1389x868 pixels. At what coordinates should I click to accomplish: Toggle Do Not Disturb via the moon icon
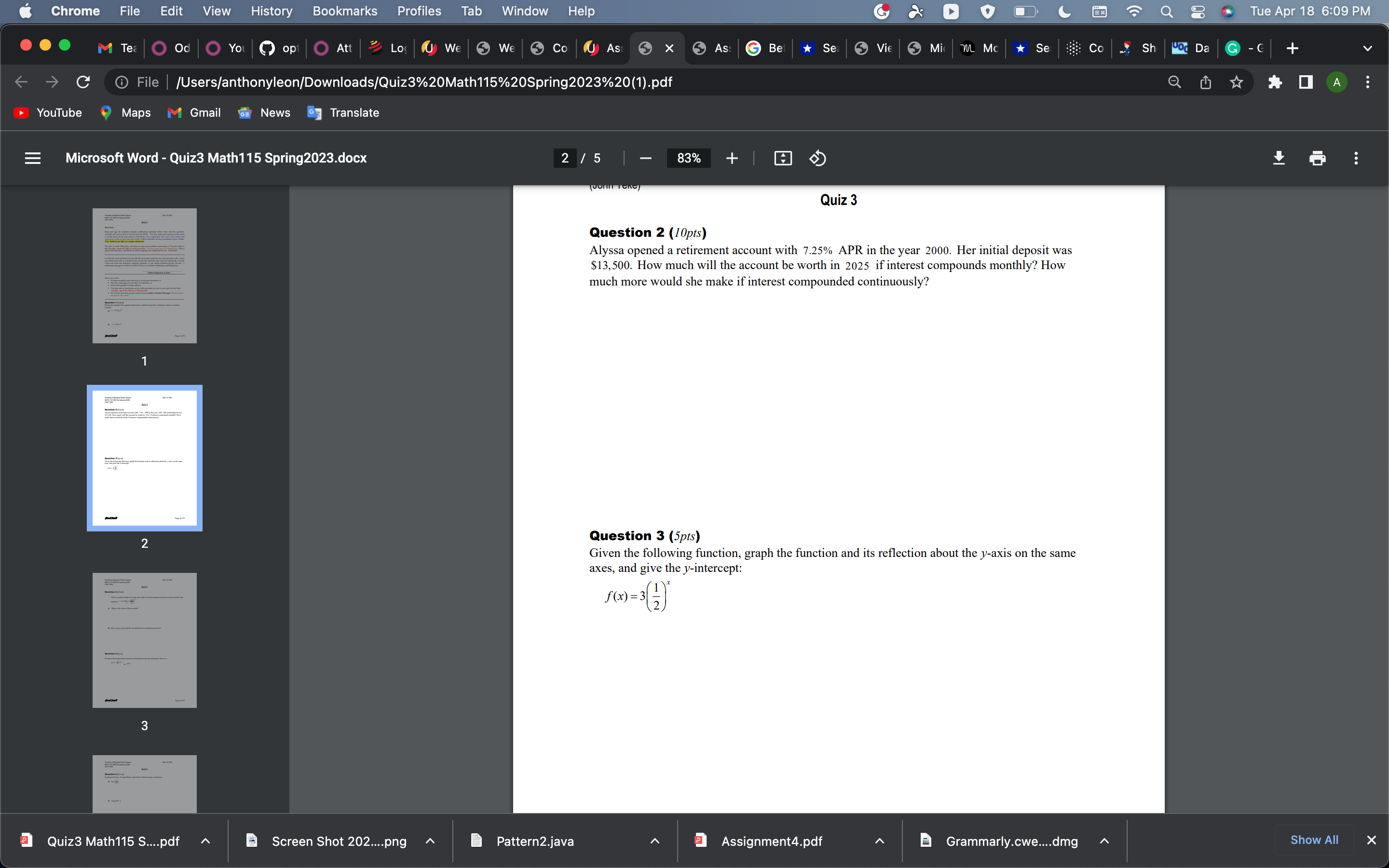tap(1064, 11)
